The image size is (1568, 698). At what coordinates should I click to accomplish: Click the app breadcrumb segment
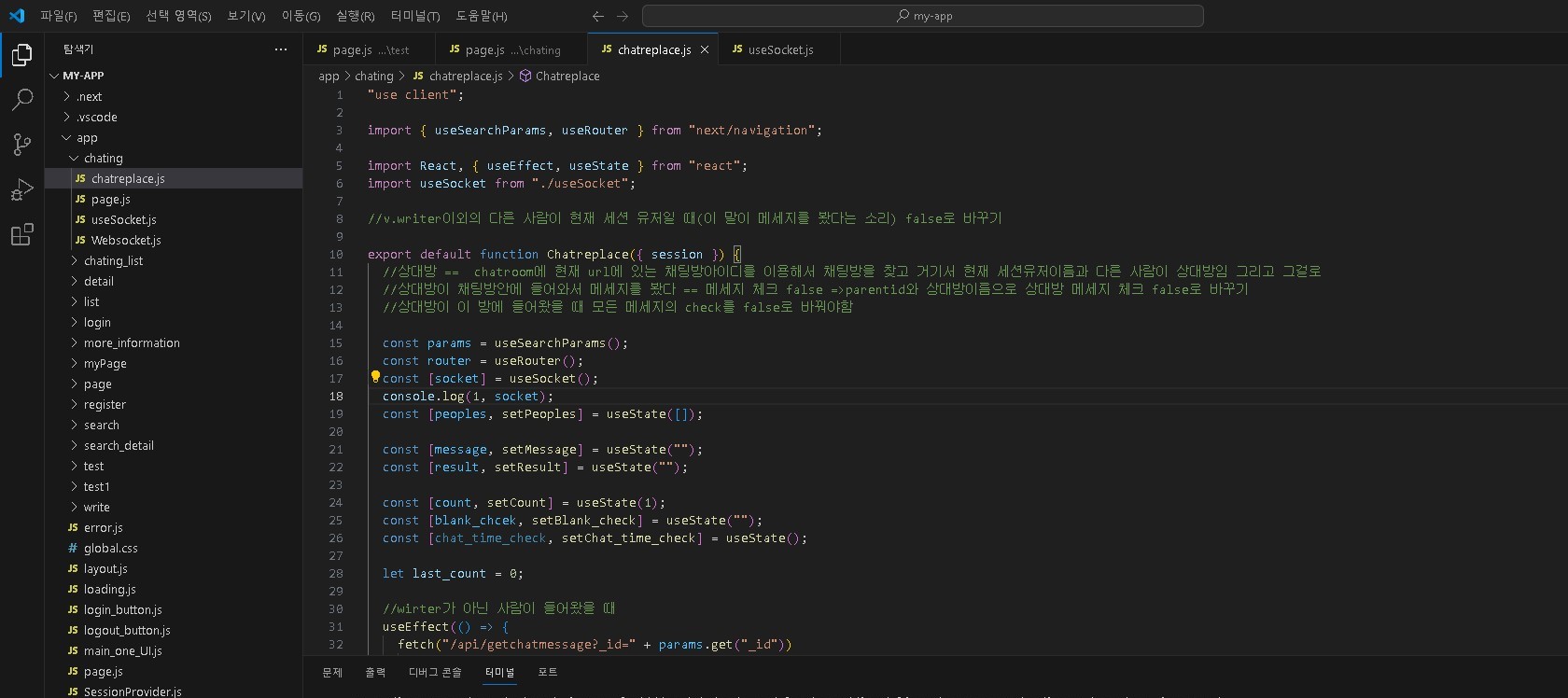click(x=329, y=77)
